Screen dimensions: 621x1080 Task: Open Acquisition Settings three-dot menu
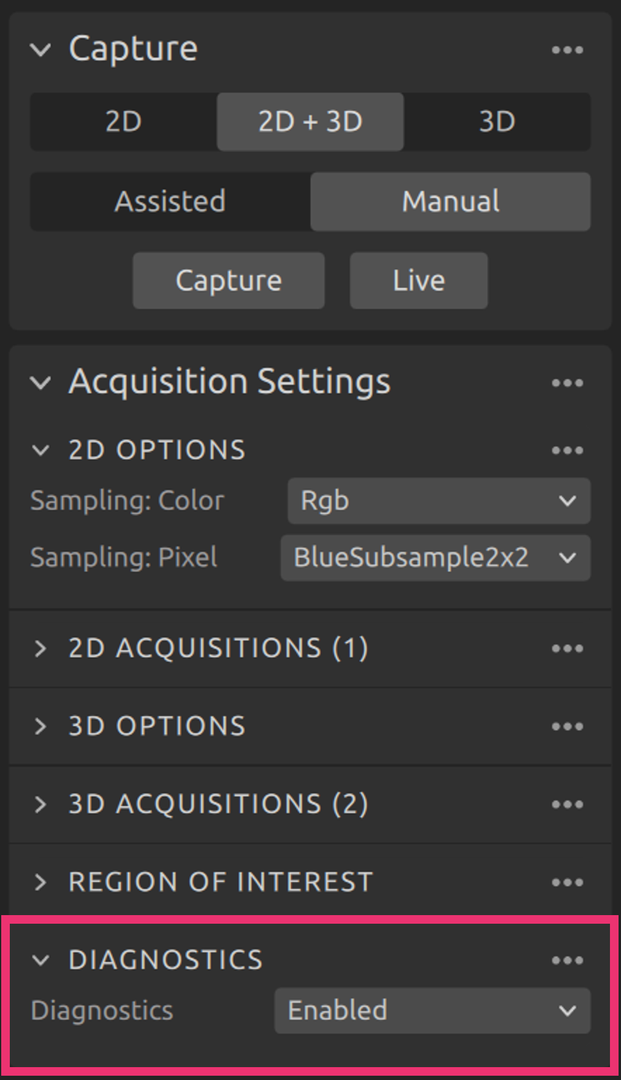(567, 383)
